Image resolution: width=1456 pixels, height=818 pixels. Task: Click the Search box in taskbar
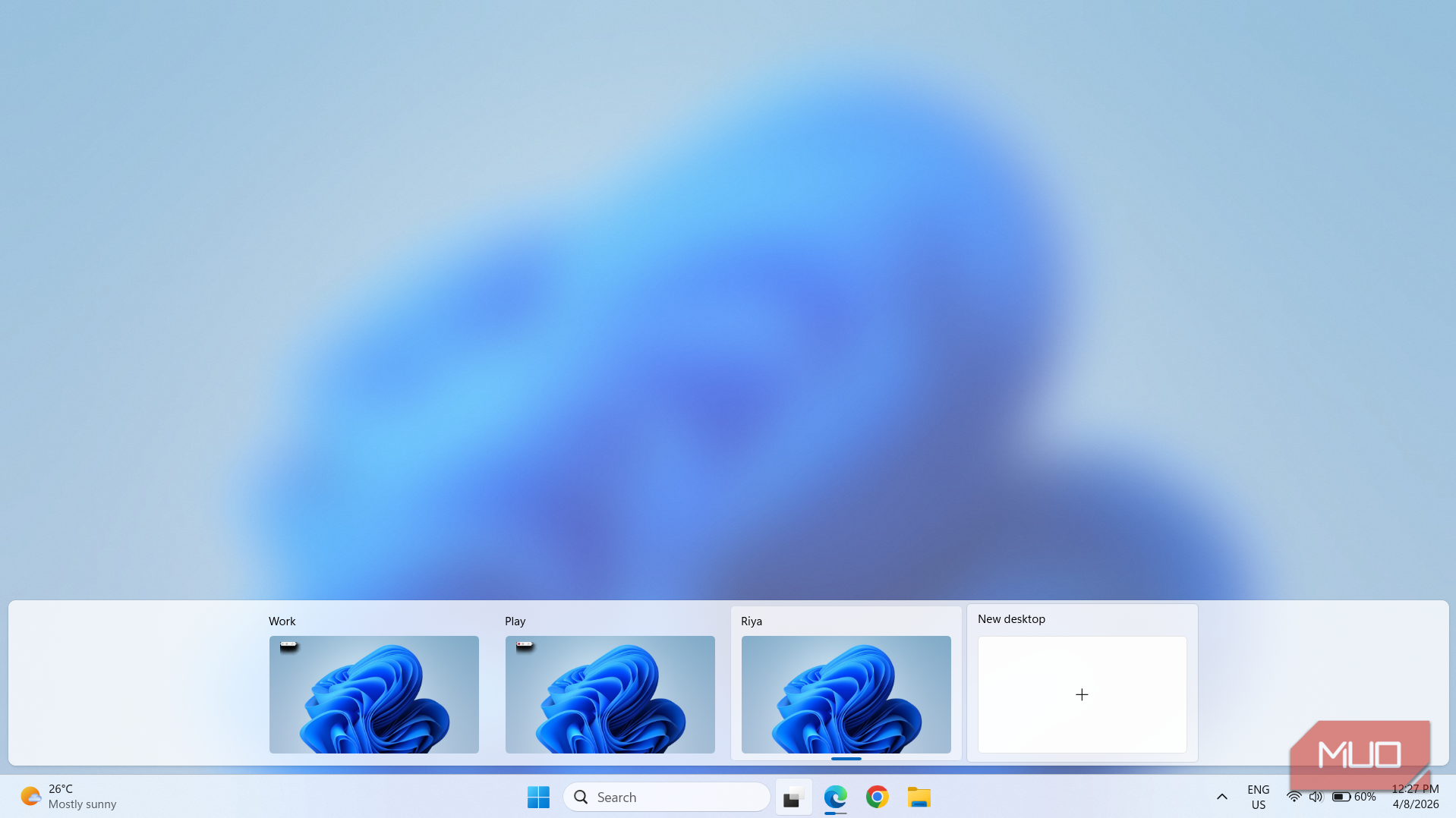[x=667, y=797]
